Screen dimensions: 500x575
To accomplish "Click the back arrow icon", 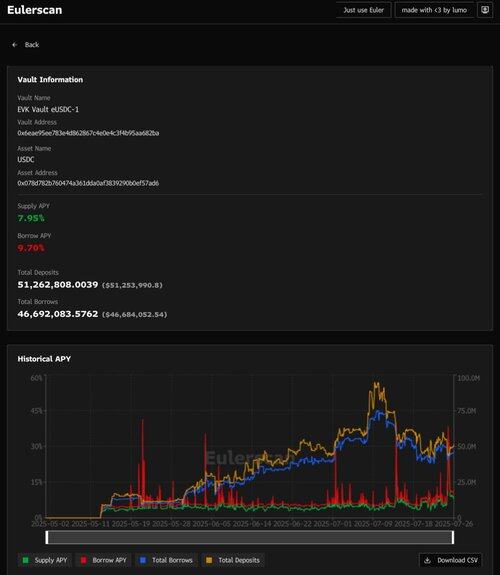I will pos(15,45).
